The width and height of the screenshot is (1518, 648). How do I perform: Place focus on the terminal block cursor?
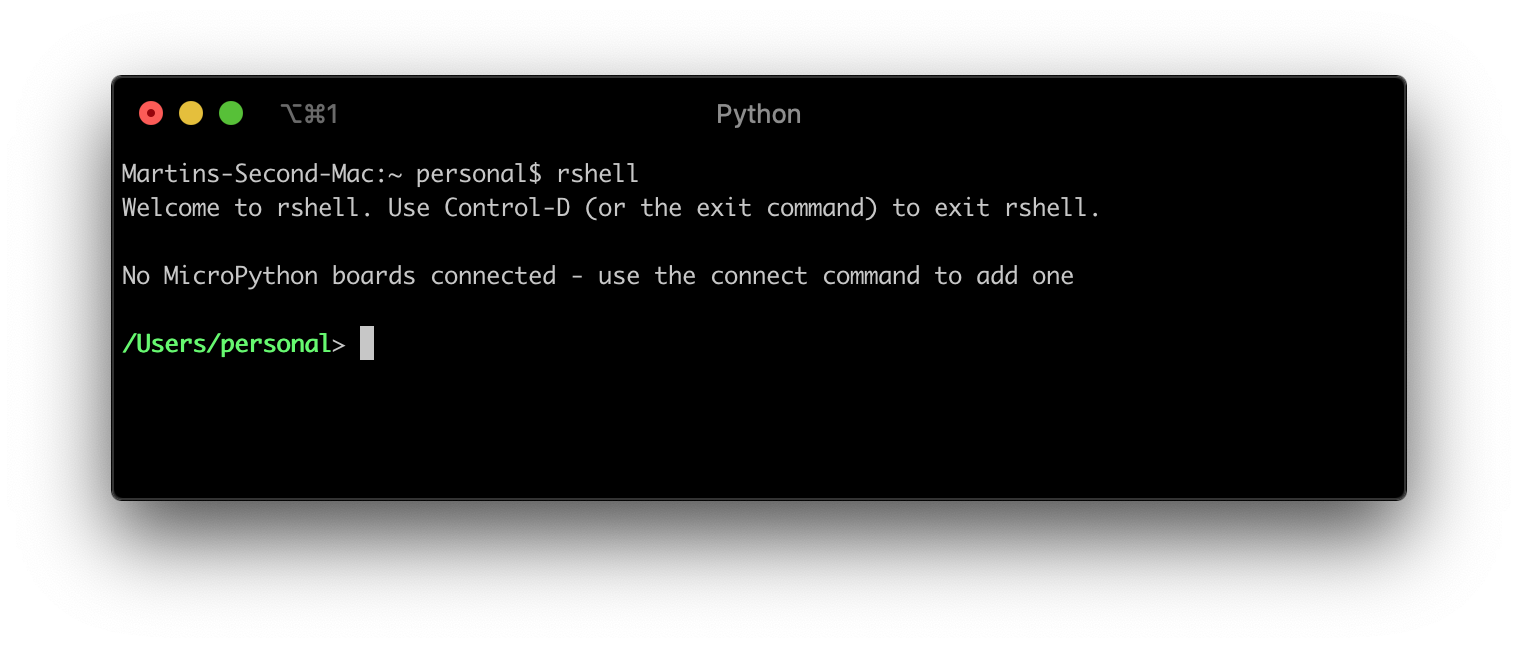tap(366, 343)
